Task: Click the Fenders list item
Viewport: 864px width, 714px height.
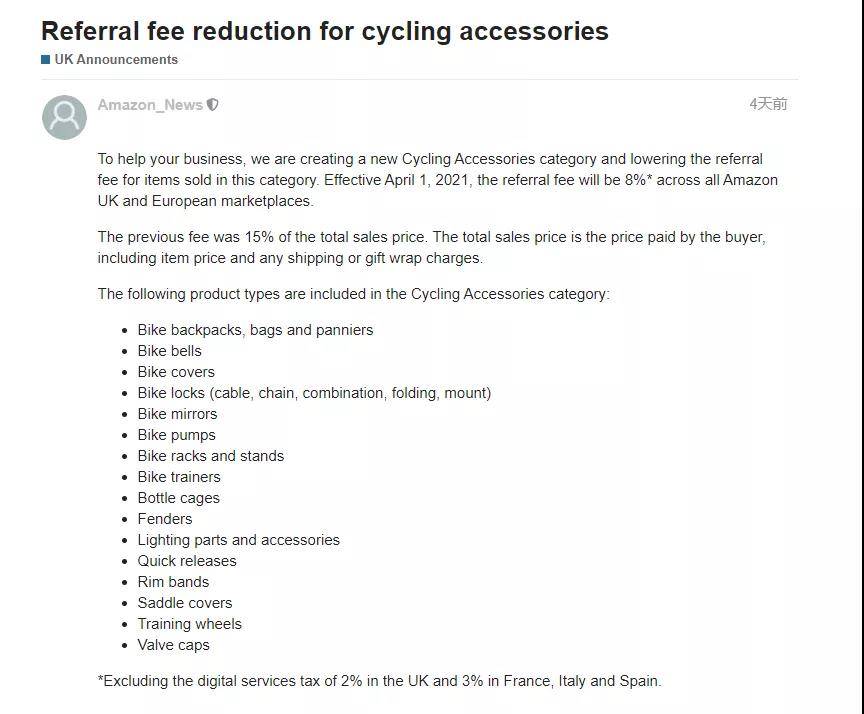Action: pos(165,519)
